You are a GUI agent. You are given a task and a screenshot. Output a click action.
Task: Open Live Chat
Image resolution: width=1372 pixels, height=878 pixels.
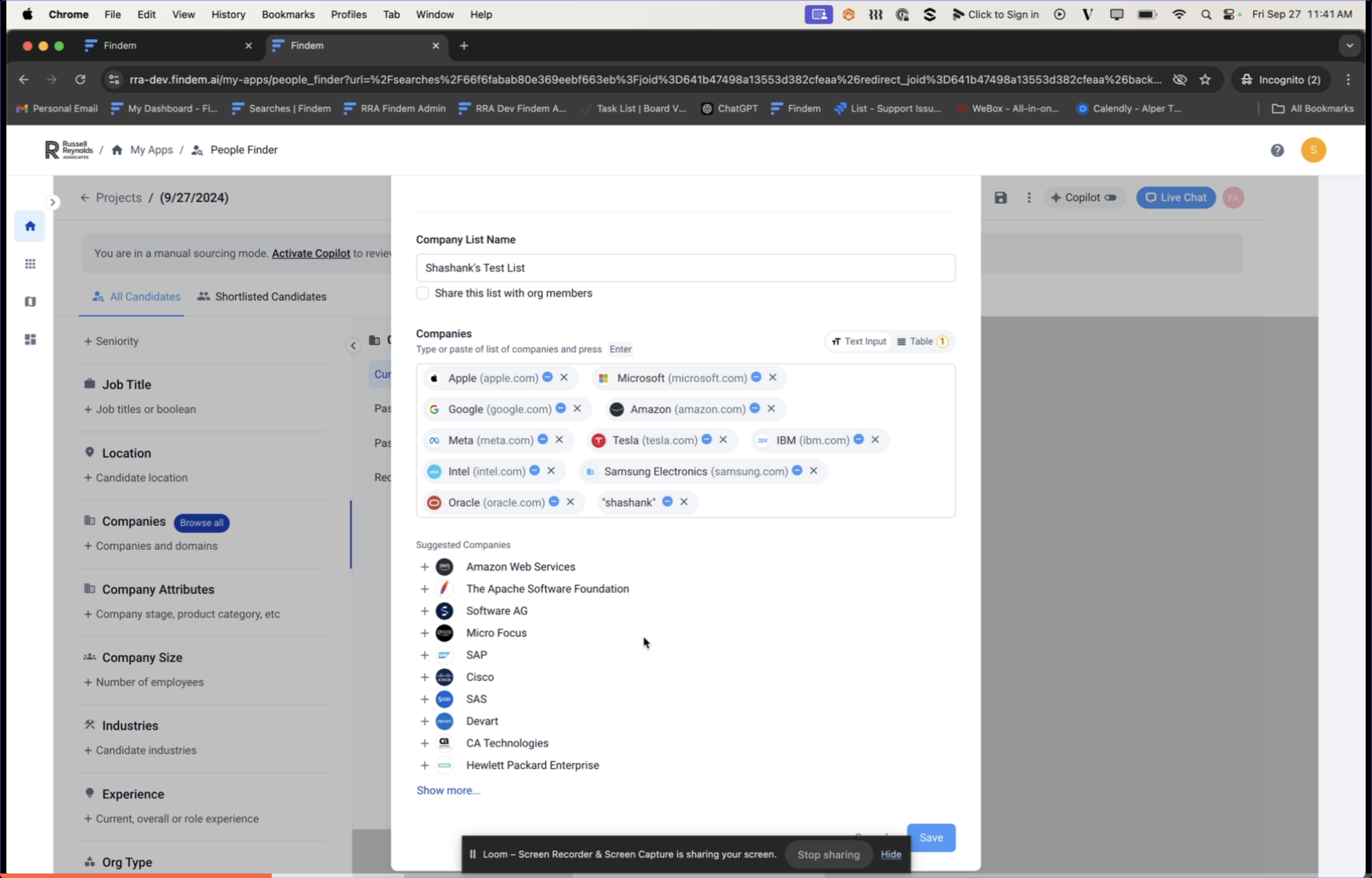(1175, 197)
